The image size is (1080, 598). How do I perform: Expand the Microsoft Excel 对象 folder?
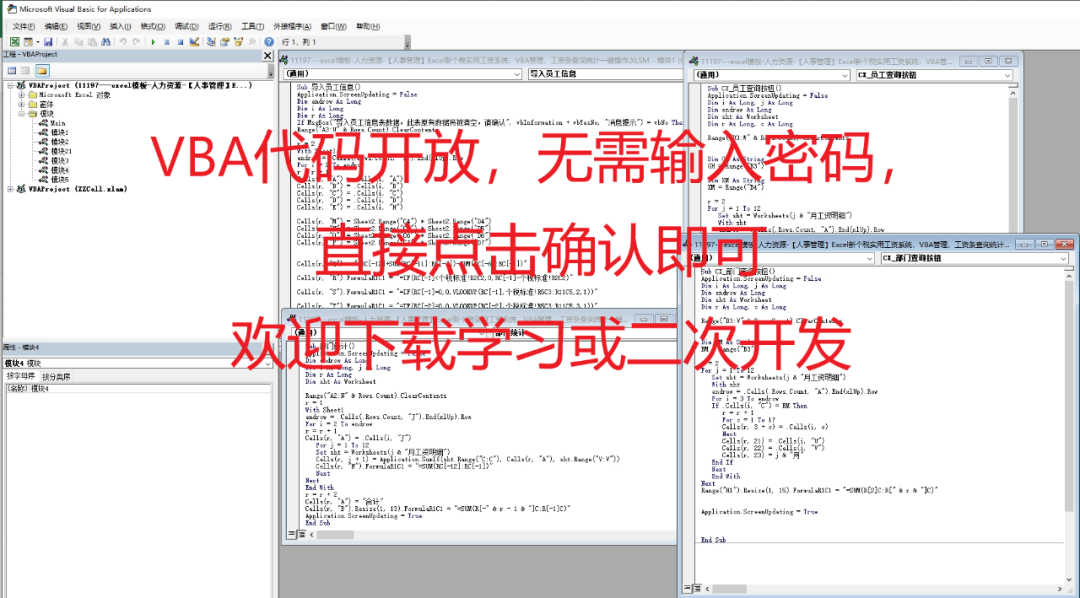coord(21,95)
